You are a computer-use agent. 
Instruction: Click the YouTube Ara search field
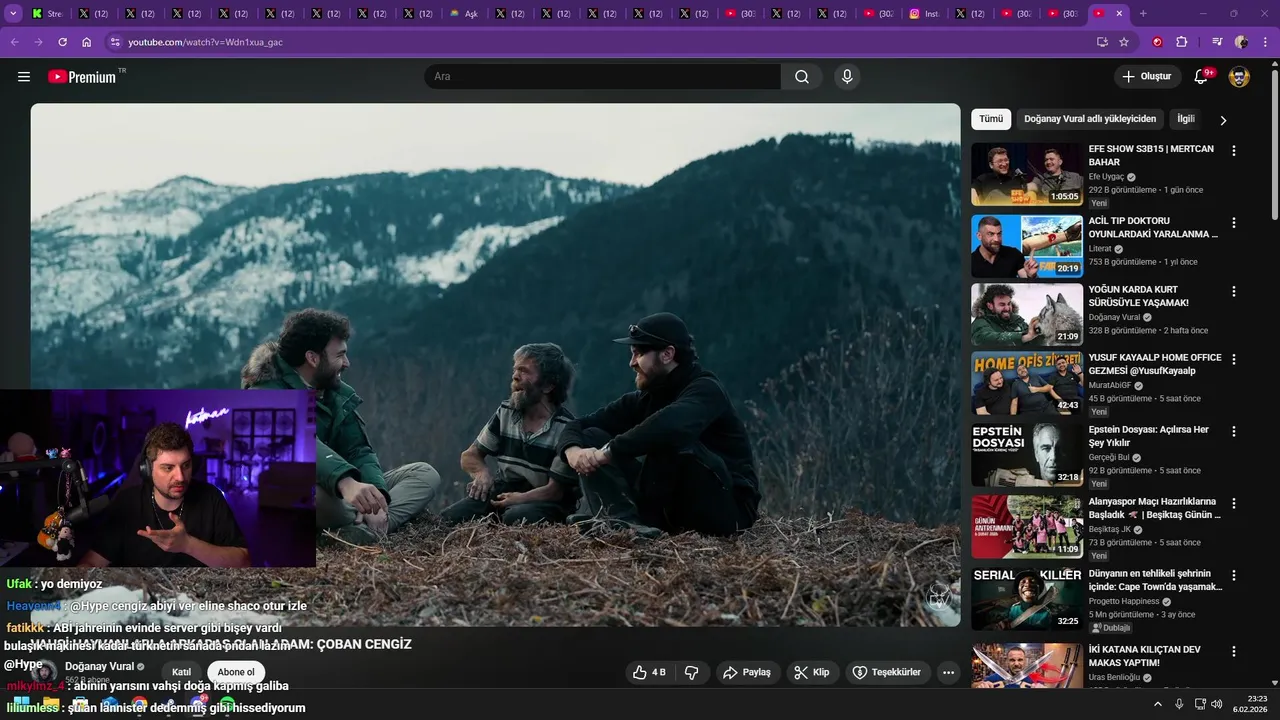coord(603,77)
